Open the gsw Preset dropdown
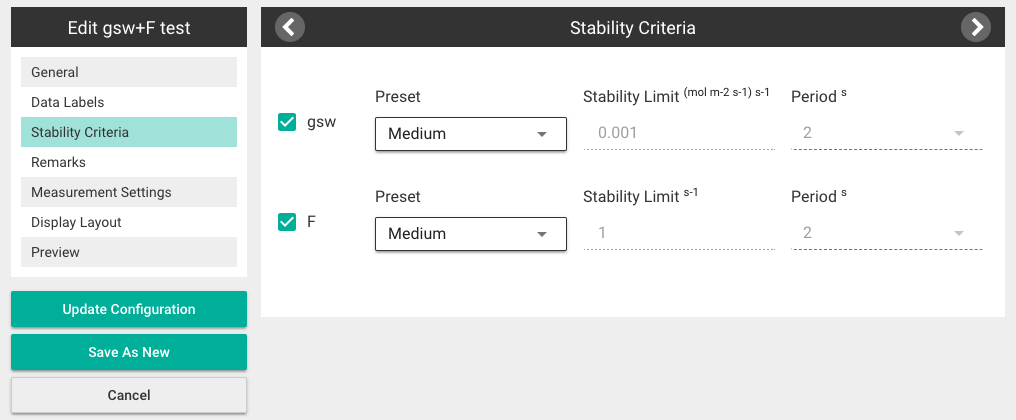1016x420 pixels. click(471, 134)
